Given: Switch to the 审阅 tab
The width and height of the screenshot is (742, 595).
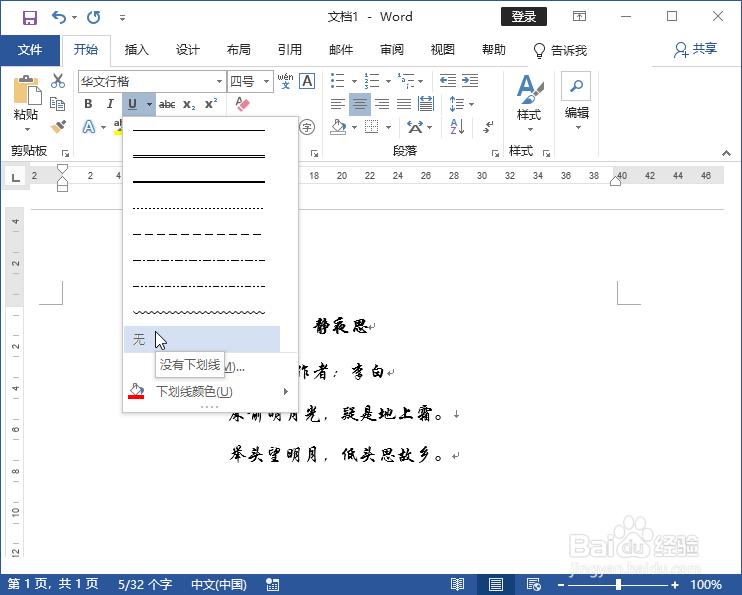Looking at the screenshot, I should tap(392, 50).
